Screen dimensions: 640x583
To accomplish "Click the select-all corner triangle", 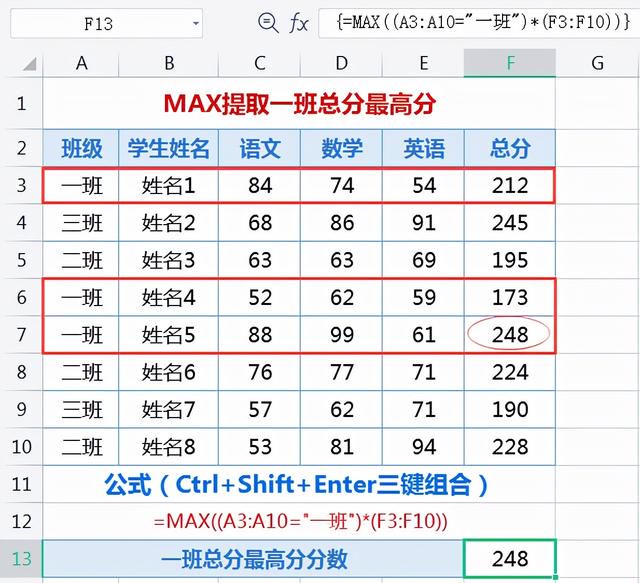I will click(29, 64).
